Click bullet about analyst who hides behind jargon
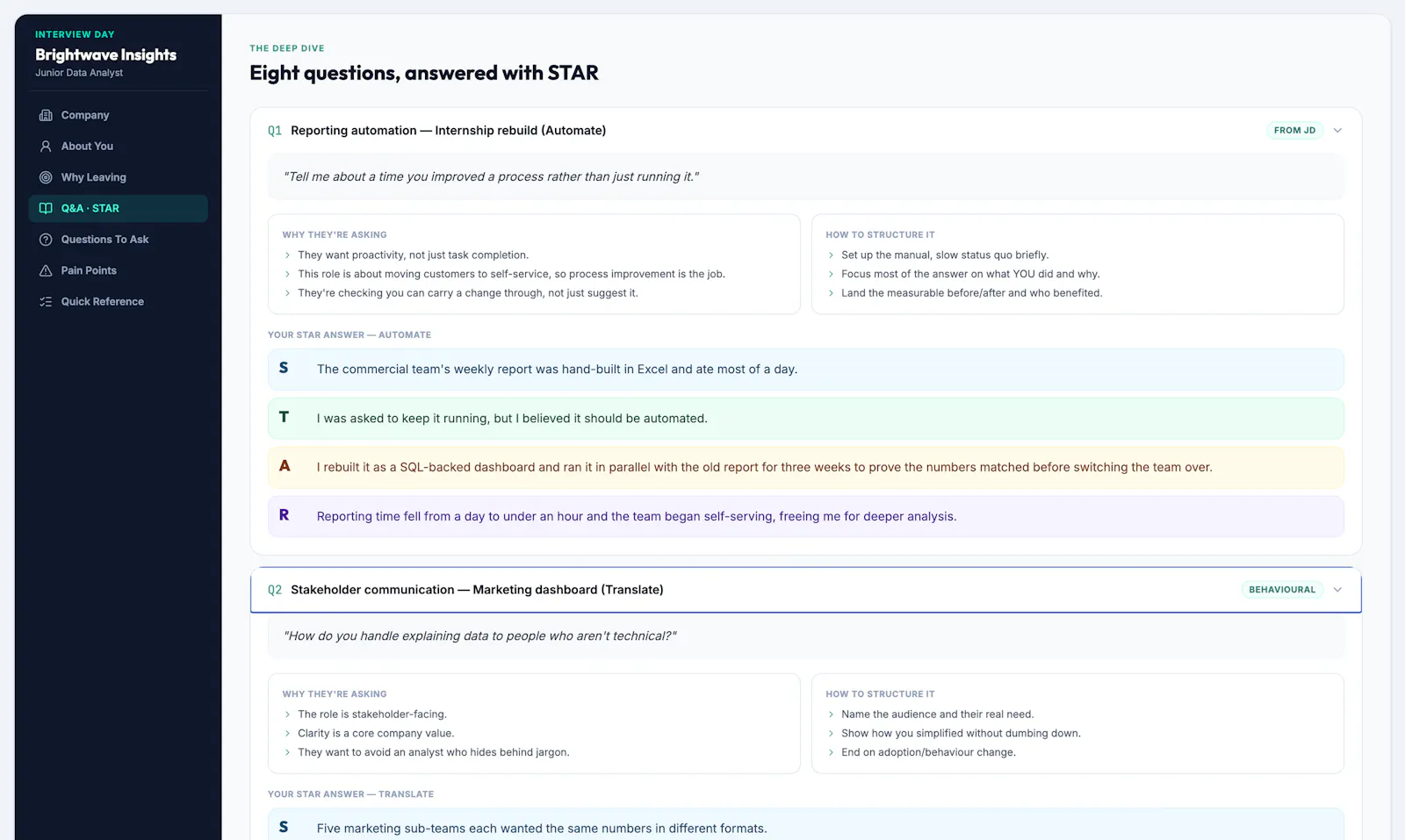Screen dimensions: 1405x840 (434, 752)
